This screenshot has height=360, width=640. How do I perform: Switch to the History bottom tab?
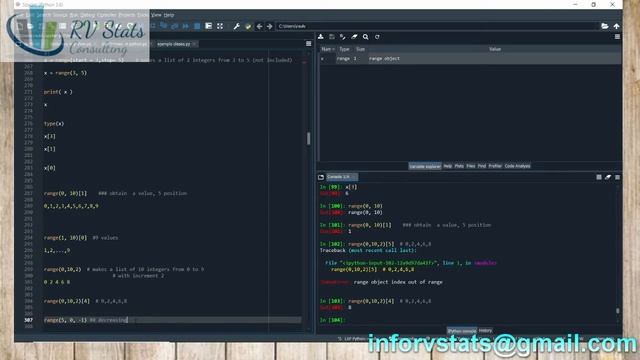485,331
